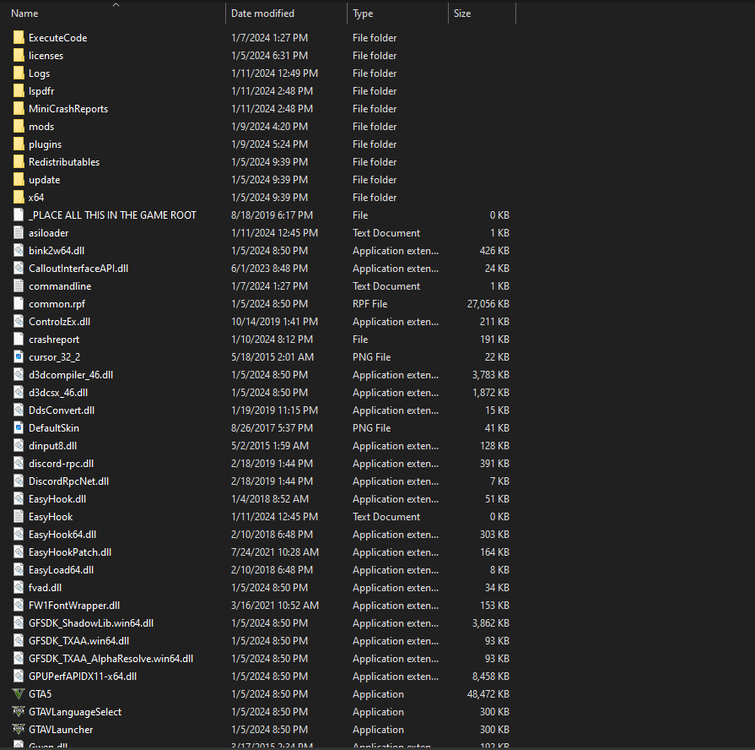Click the mods folder icon
Screen dimensions: 755x750
[x=18, y=127]
